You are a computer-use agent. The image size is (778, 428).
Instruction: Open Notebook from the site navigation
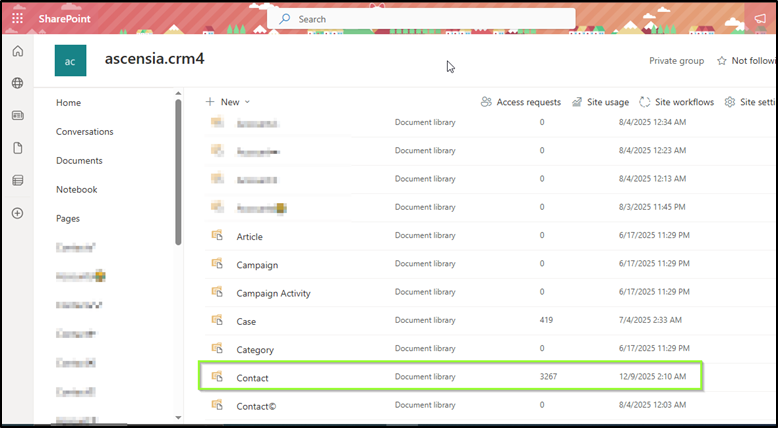click(x=76, y=190)
